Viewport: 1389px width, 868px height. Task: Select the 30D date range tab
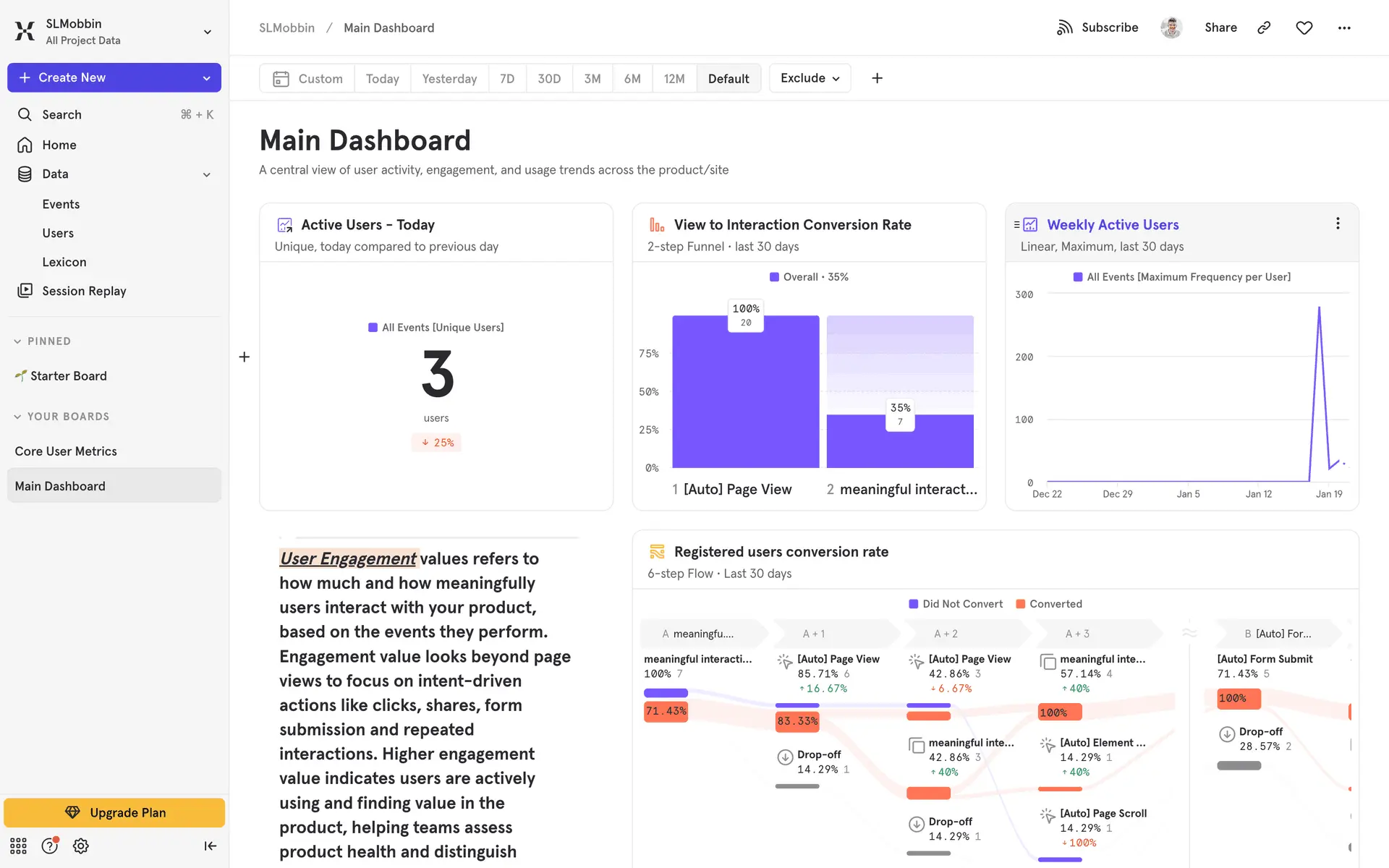pos(549,79)
